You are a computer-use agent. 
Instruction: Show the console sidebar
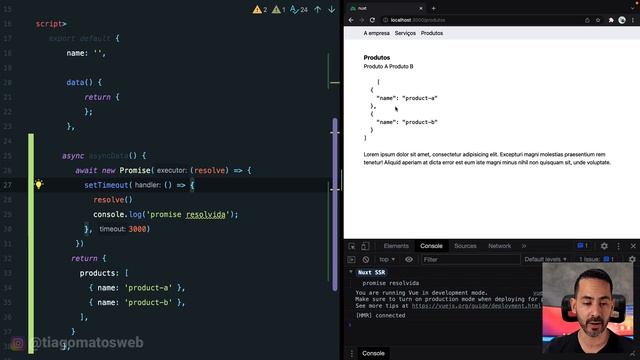[351, 260]
